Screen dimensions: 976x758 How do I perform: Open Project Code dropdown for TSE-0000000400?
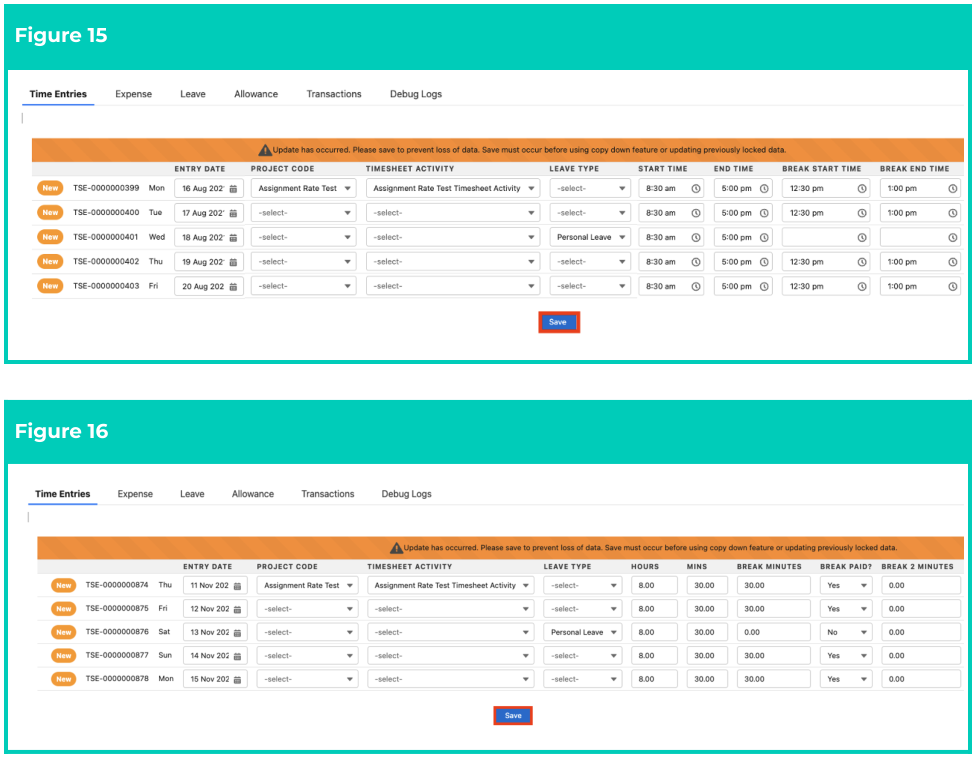pyautogui.click(x=304, y=213)
